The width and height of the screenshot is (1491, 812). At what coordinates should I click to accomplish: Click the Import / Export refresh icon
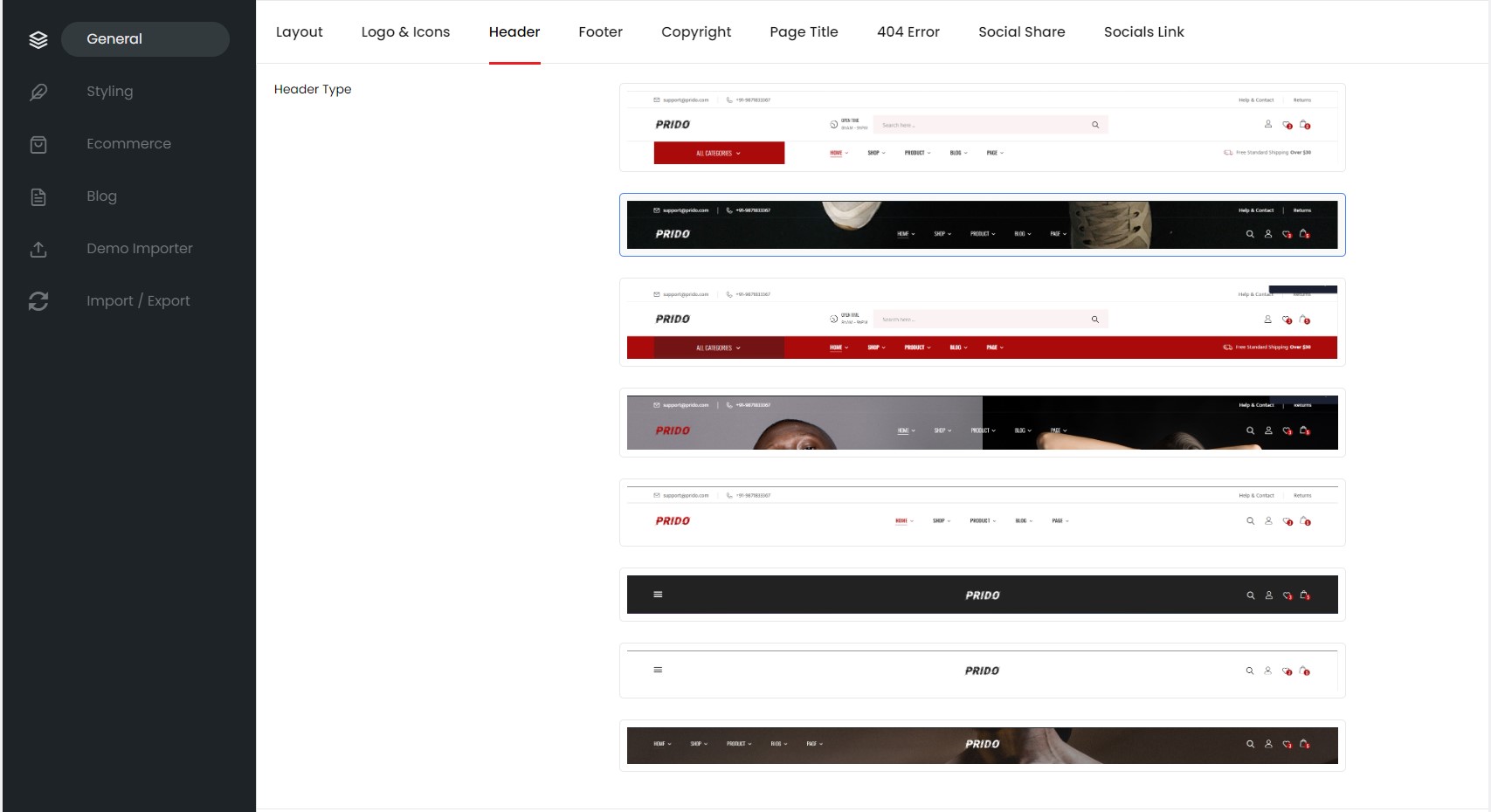click(38, 301)
